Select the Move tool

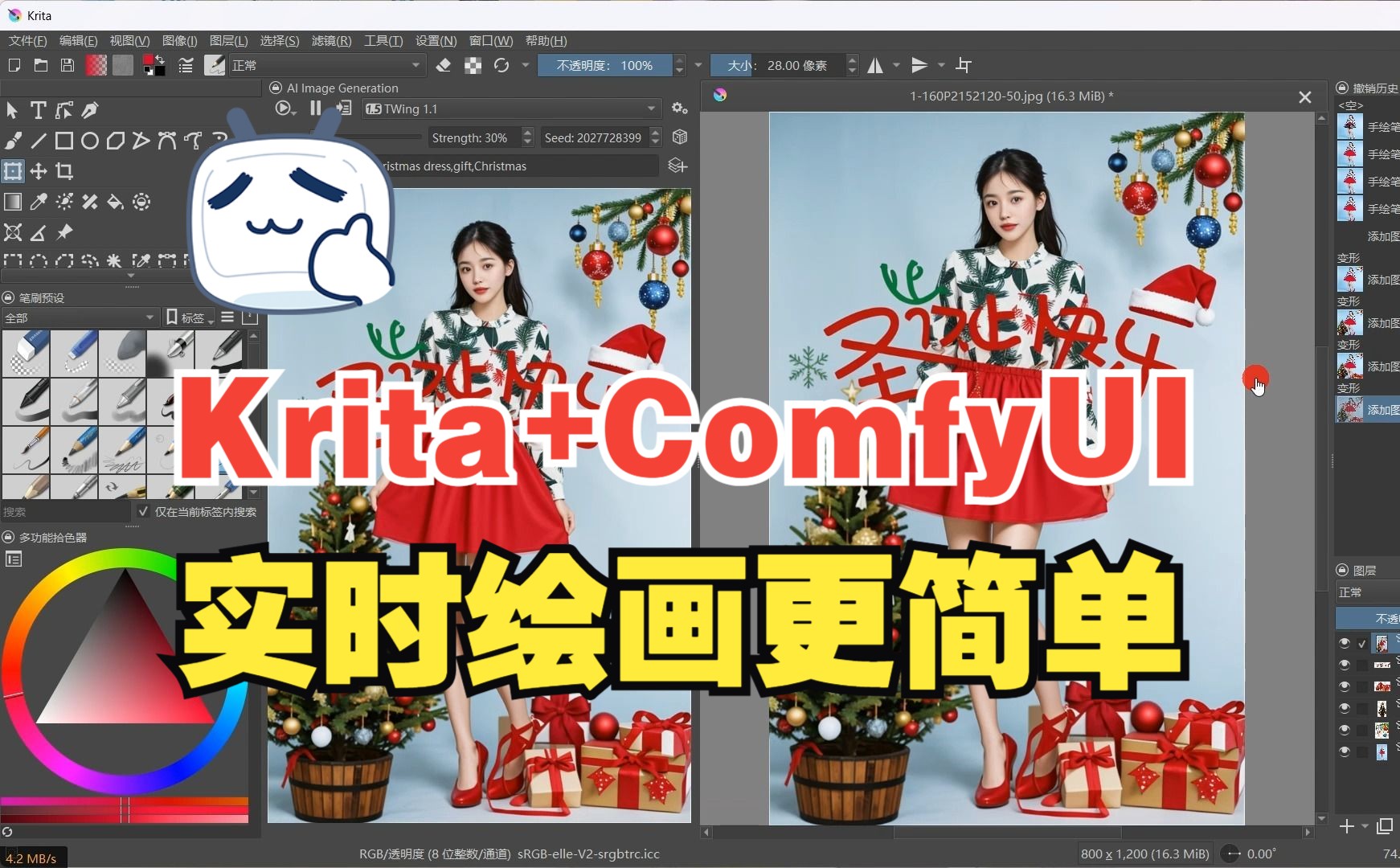click(39, 171)
